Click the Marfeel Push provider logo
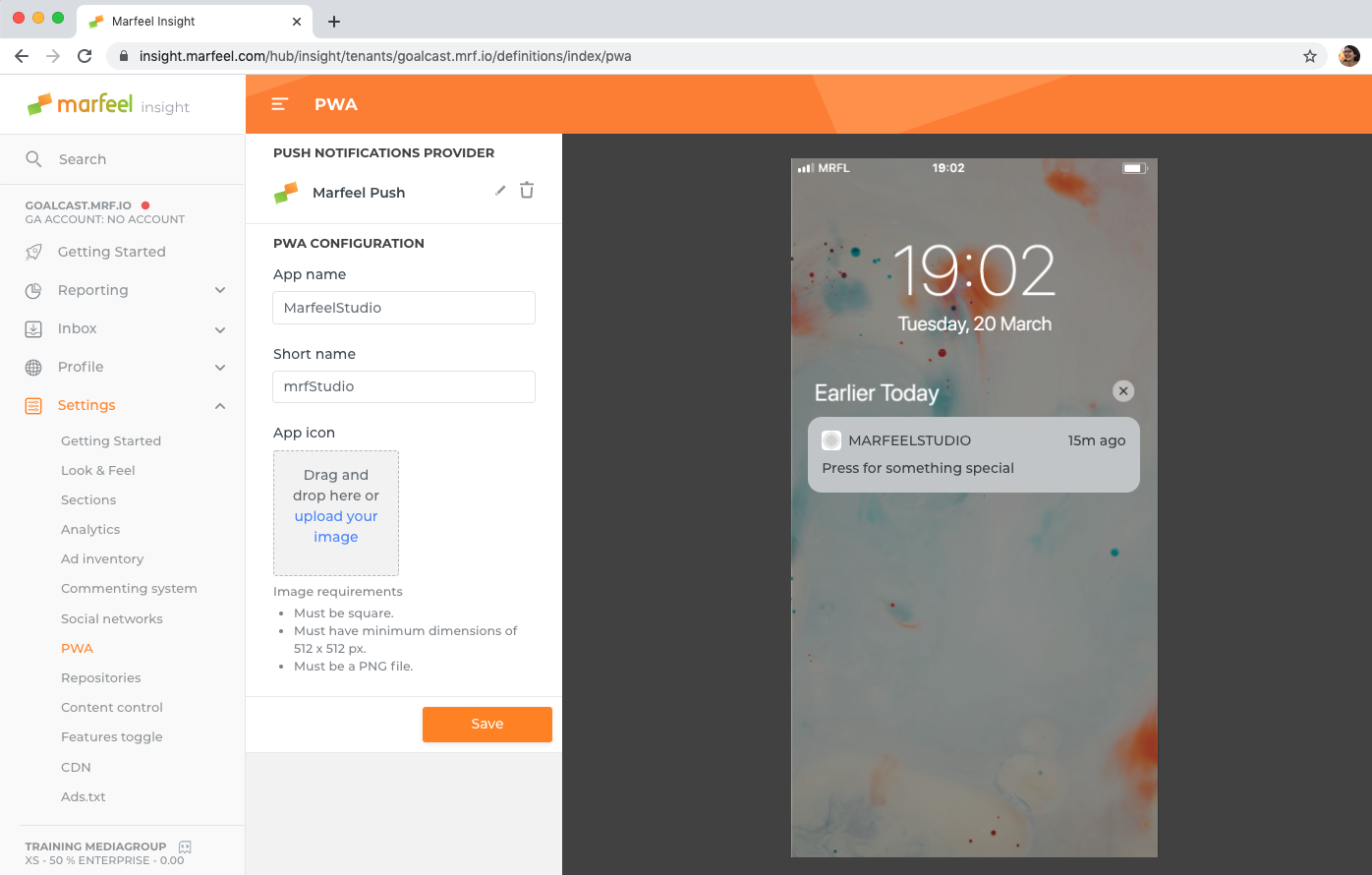Viewport: 1372px width, 875px height. (x=286, y=193)
